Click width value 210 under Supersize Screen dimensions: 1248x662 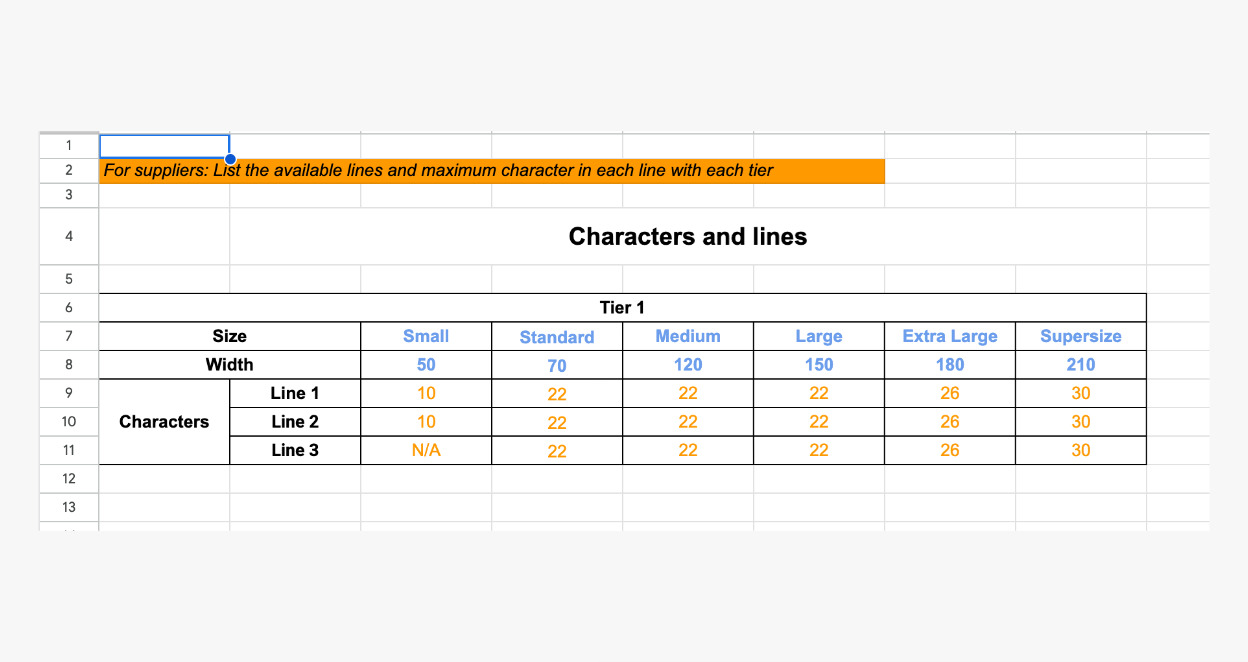(1081, 365)
